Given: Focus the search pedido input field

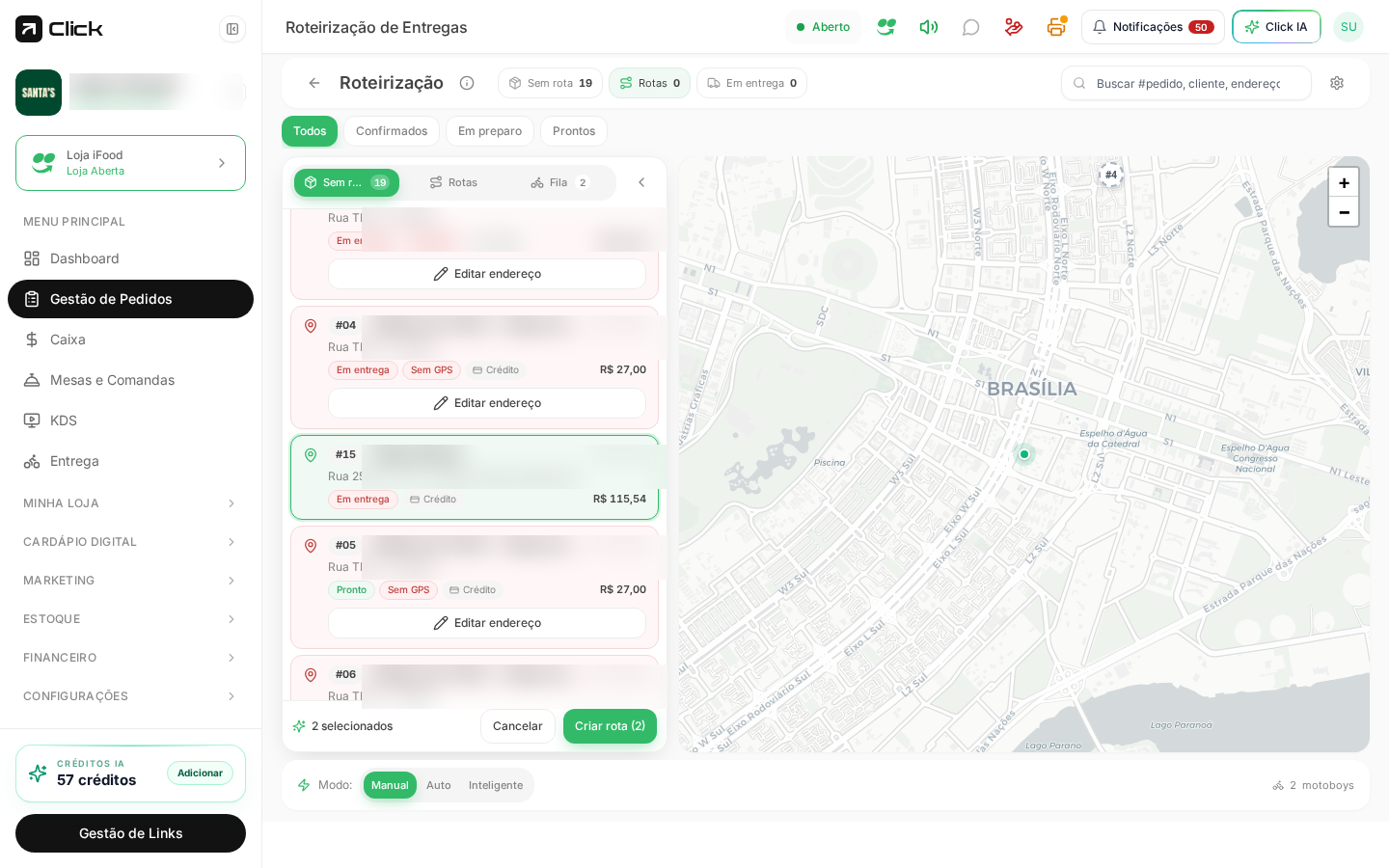Looking at the screenshot, I should (1186, 83).
